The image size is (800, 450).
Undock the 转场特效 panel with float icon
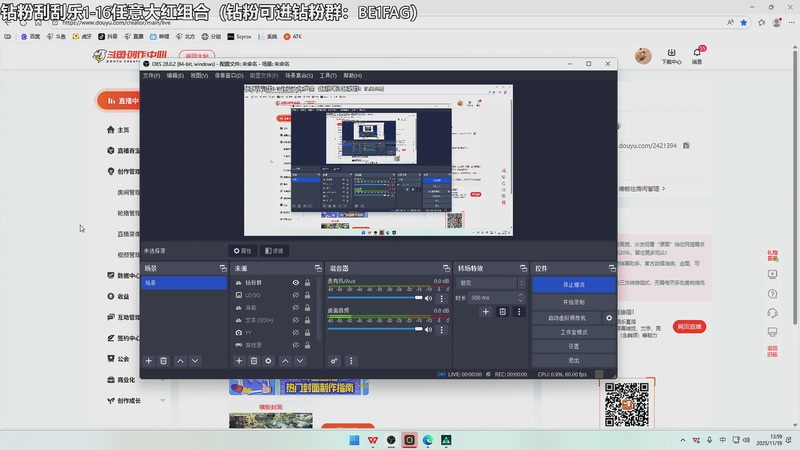pyautogui.click(x=523, y=268)
